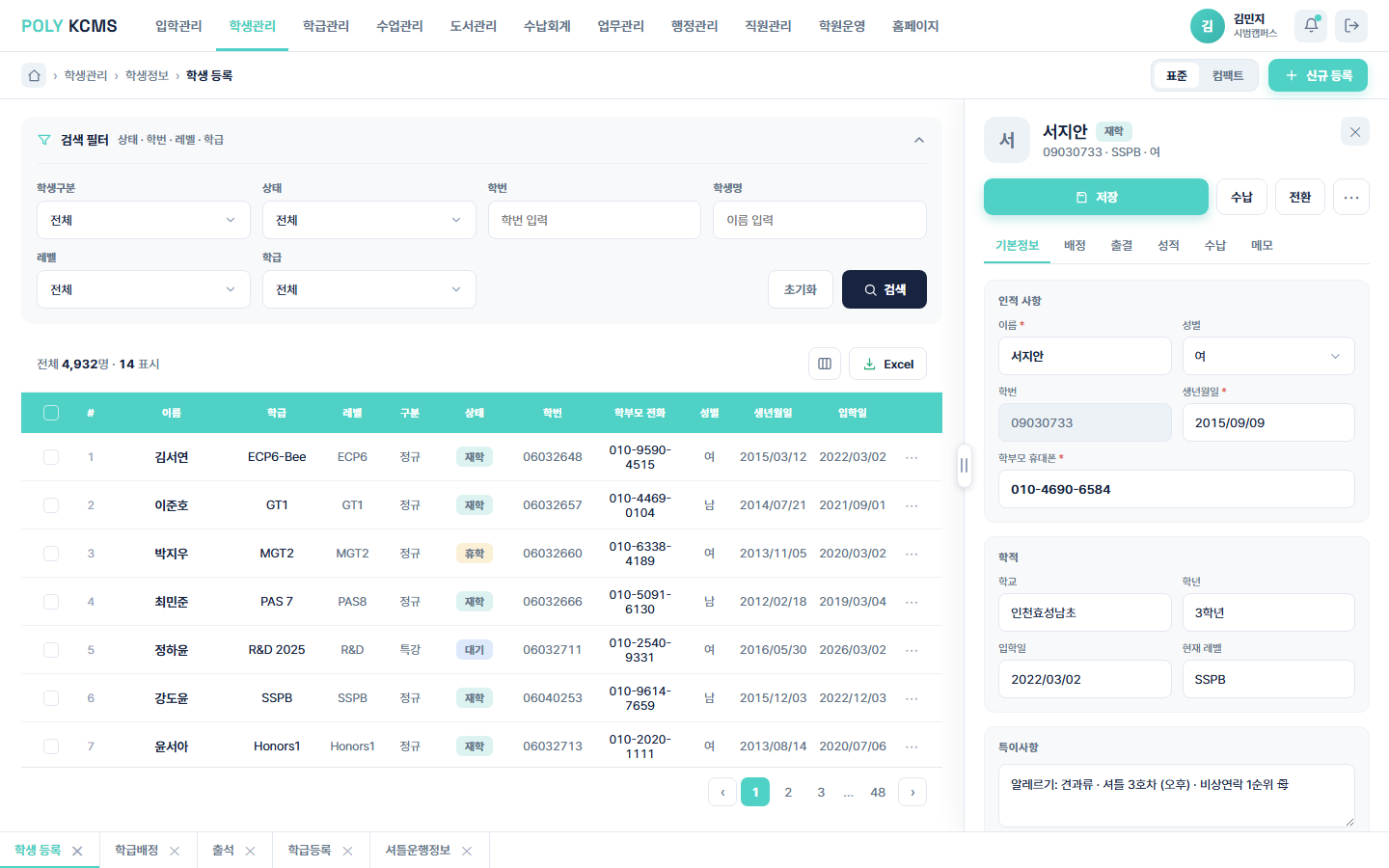Open row actions for 최민준
Viewport: 1389px width, 868px height.
tap(912, 602)
